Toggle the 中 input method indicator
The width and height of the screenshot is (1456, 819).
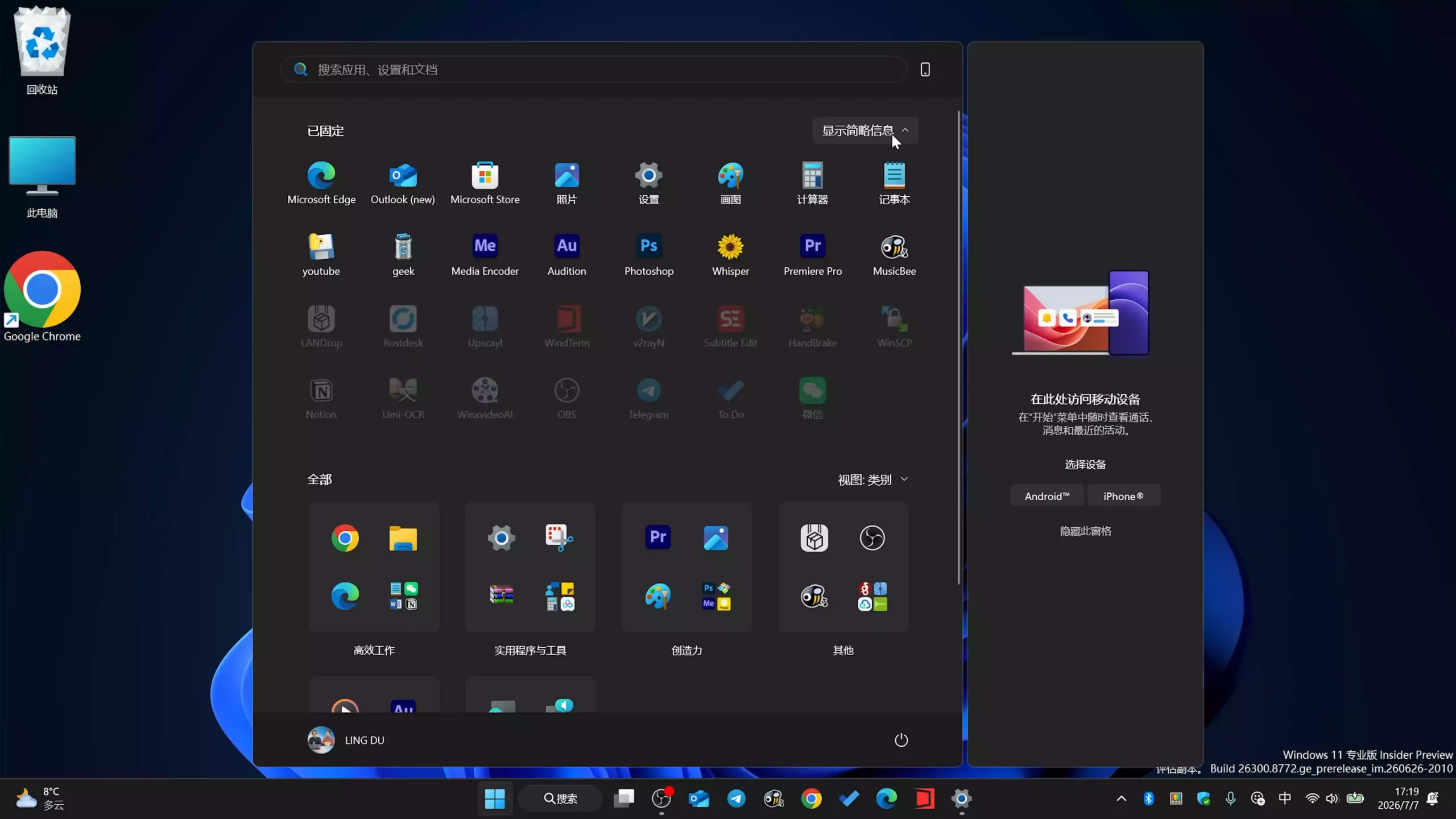tap(1284, 799)
